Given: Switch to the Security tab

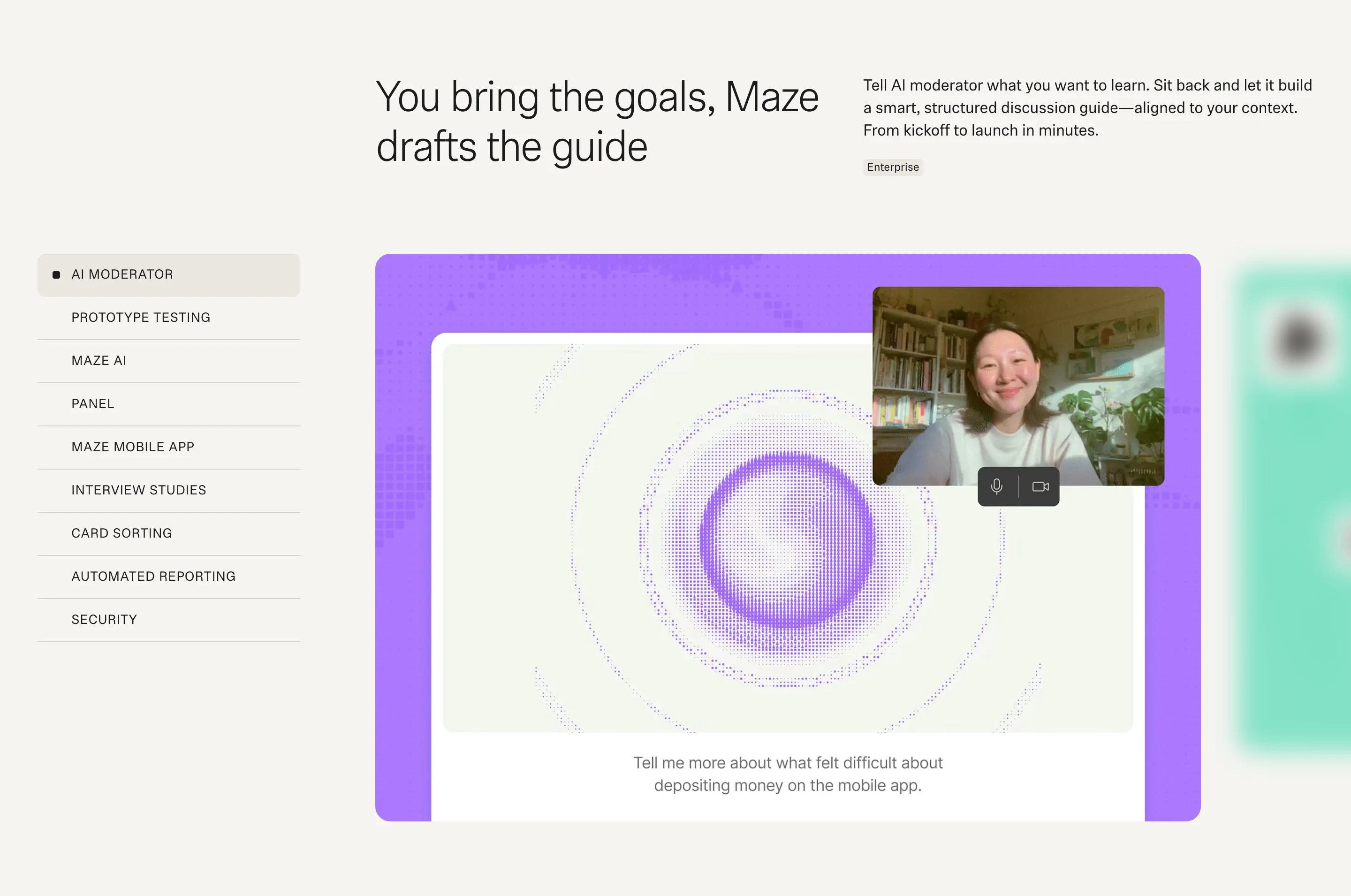Looking at the screenshot, I should (x=168, y=620).
